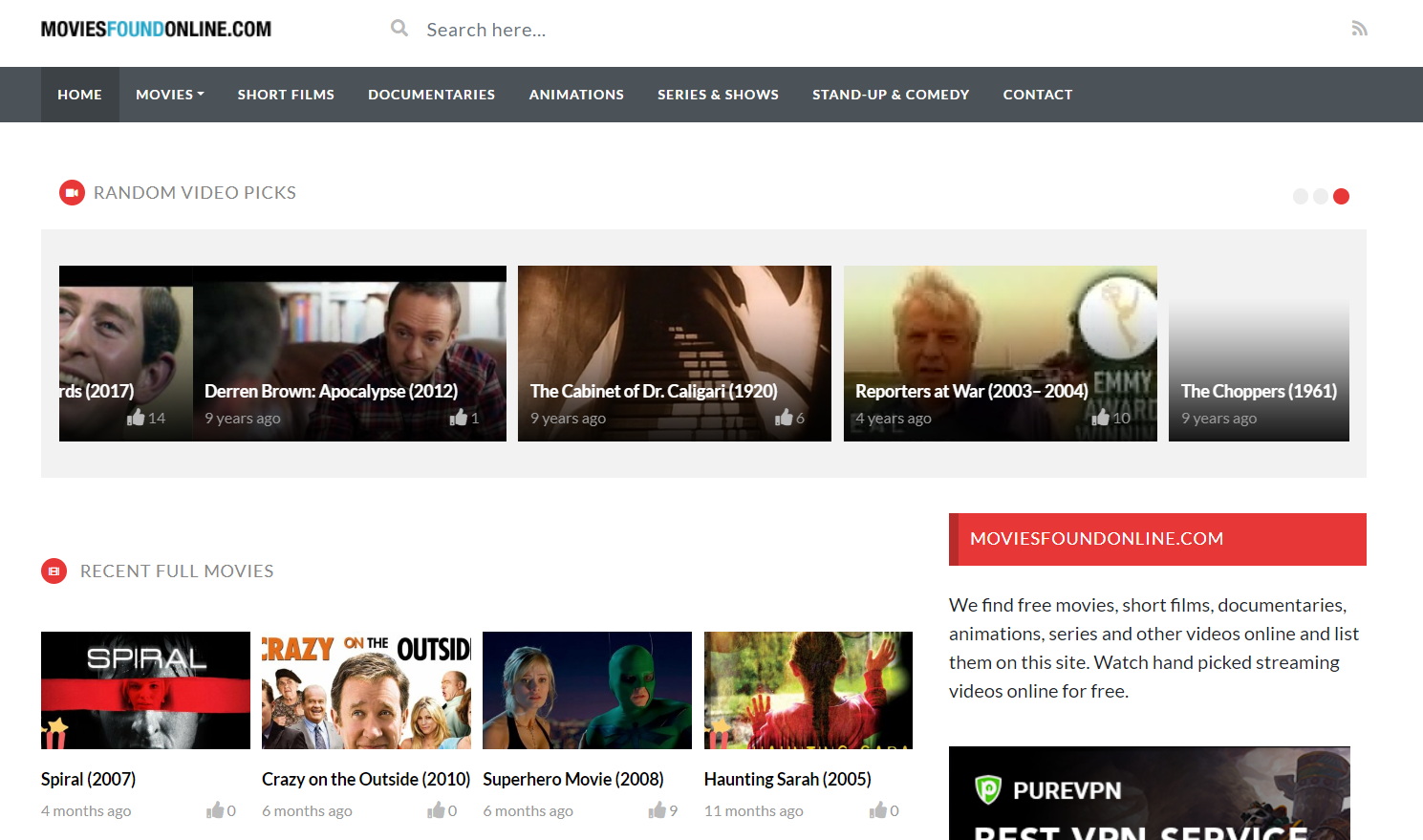Click '4 months ago' under Spiral

[86, 810]
